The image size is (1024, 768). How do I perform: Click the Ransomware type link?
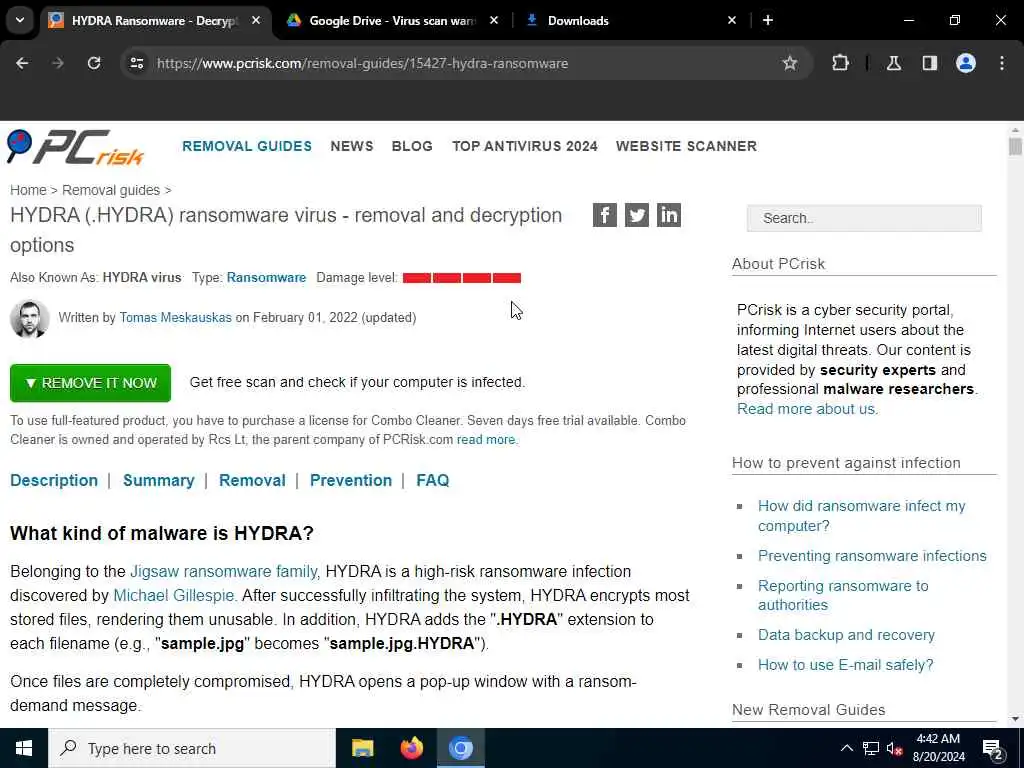(x=266, y=278)
